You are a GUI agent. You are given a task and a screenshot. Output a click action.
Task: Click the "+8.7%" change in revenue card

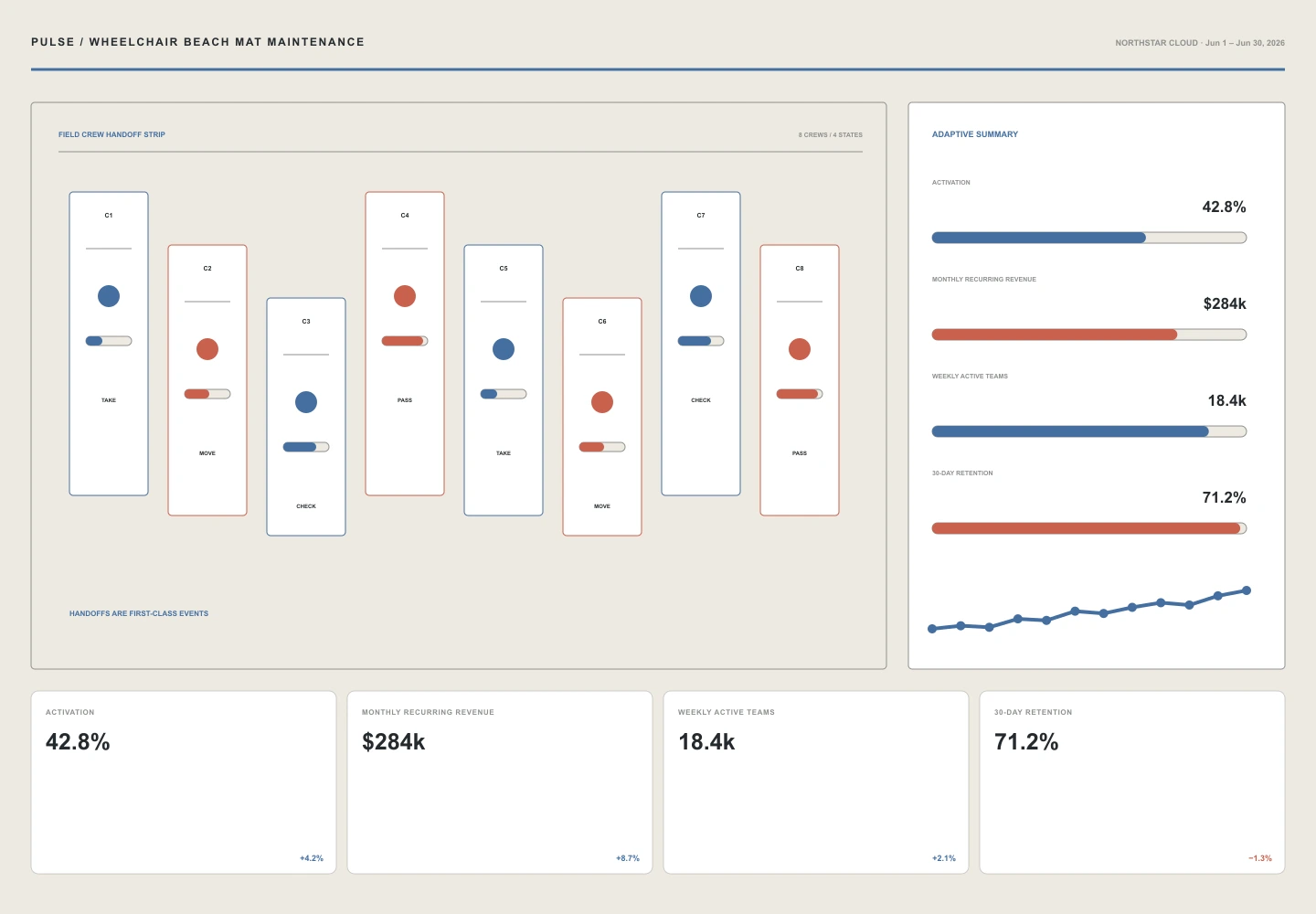click(628, 858)
